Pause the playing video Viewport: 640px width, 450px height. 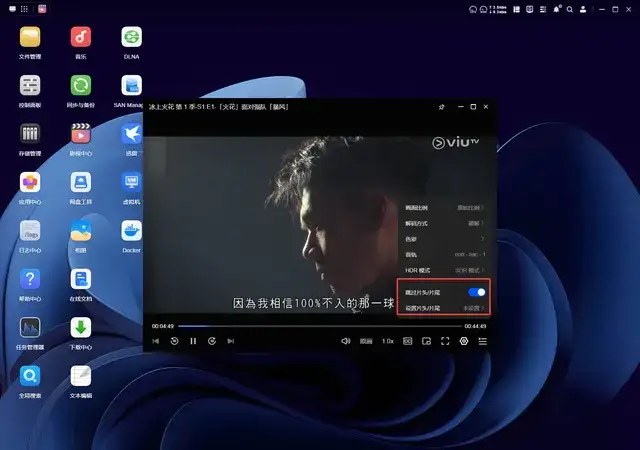coord(193,341)
